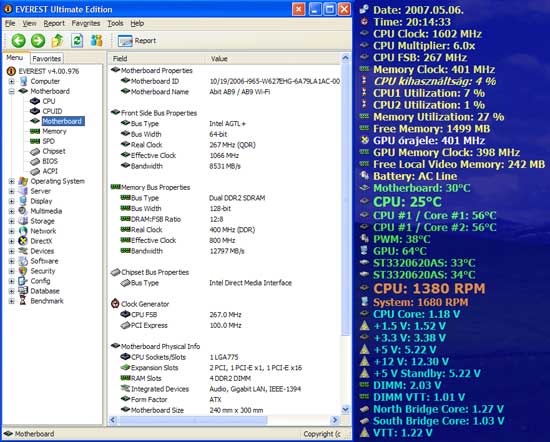The height and width of the screenshot is (442, 550).
Task: Expand the Storage tree node
Action: pos(12,221)
